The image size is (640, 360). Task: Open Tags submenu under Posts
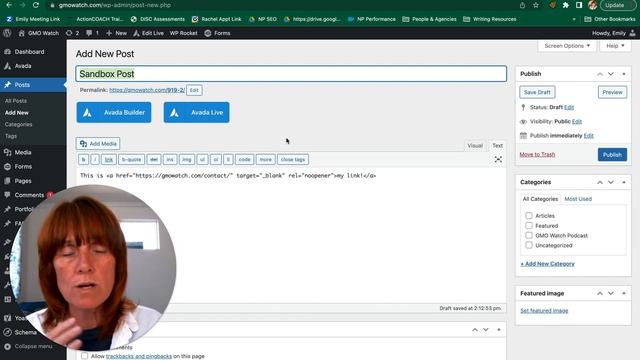pos(11,136)
